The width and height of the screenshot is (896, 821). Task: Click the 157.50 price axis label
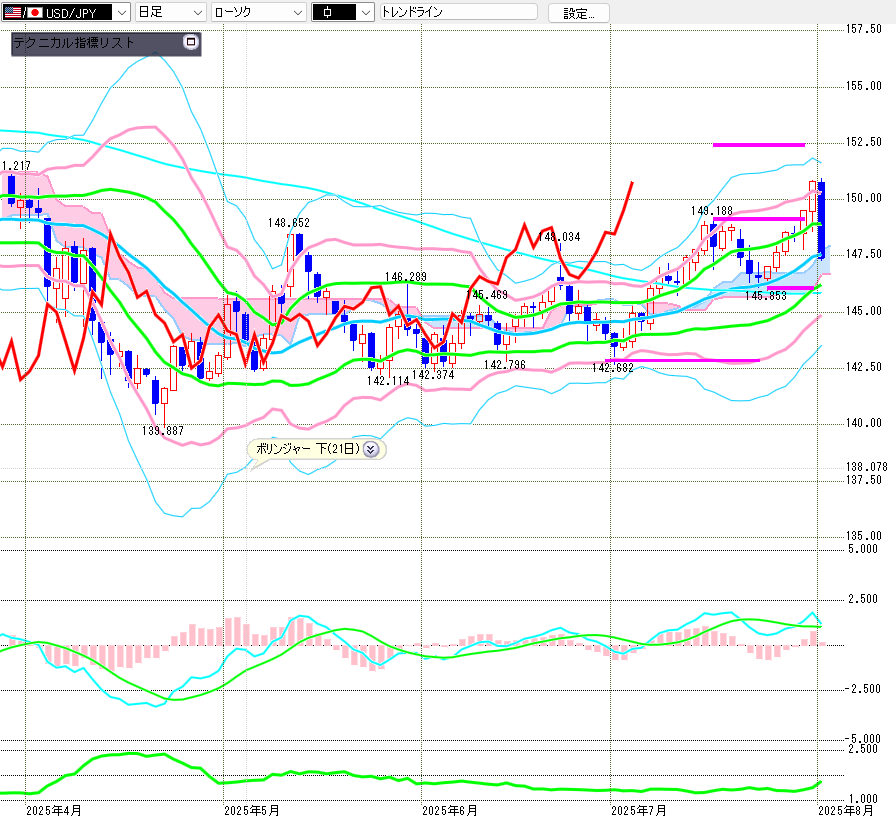tap(864, 29)
